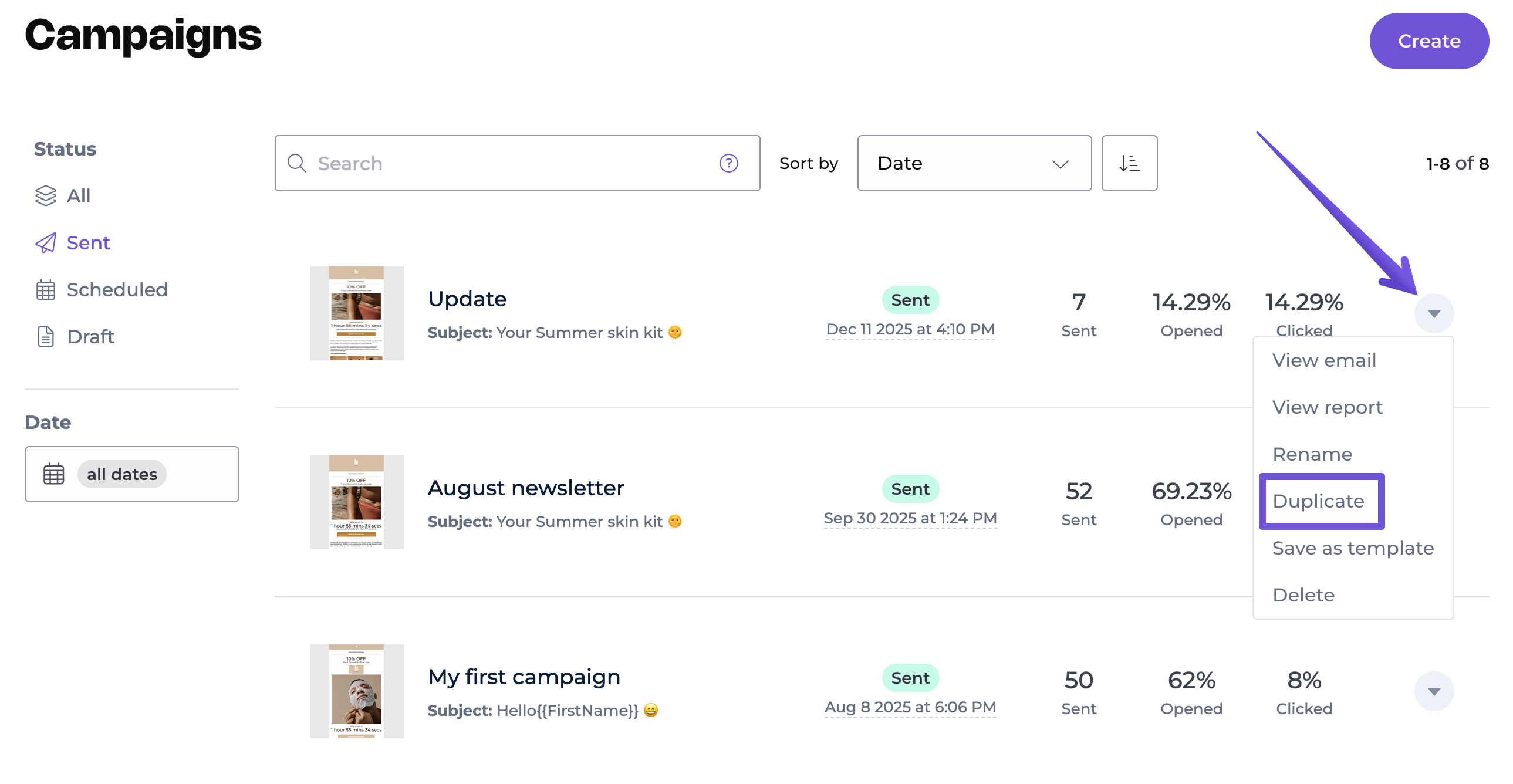
Task: Open the Sort by Date dropdown
Action: pos(974,163)
